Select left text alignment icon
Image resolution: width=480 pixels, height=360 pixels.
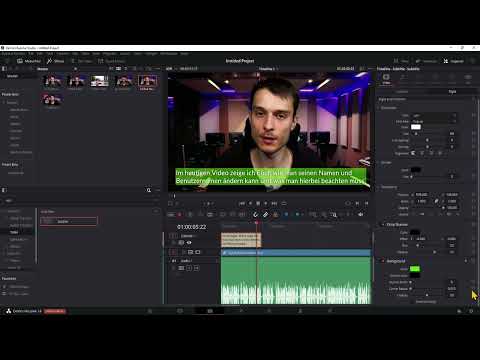coord(413,153)
